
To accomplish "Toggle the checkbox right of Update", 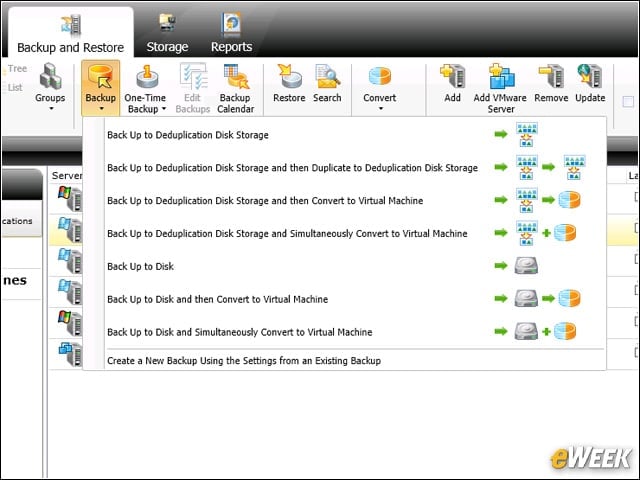I will (628, 102).
